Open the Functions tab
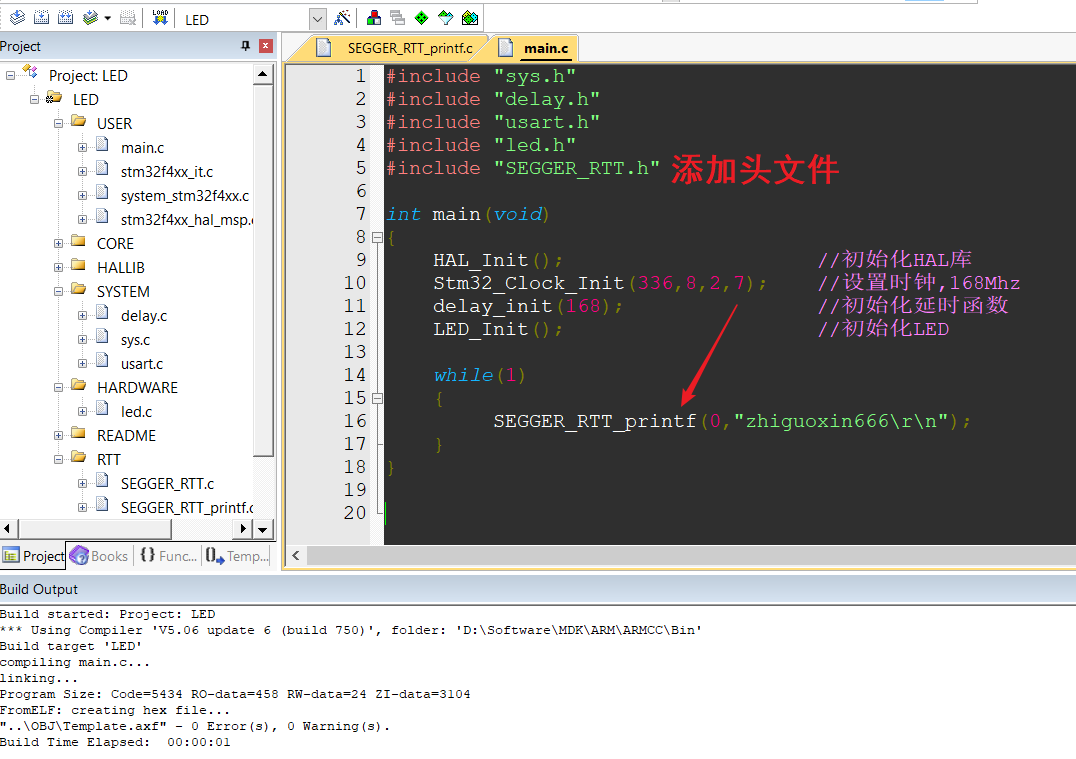This screenshot has height=759, width=1076. [168, 556]
